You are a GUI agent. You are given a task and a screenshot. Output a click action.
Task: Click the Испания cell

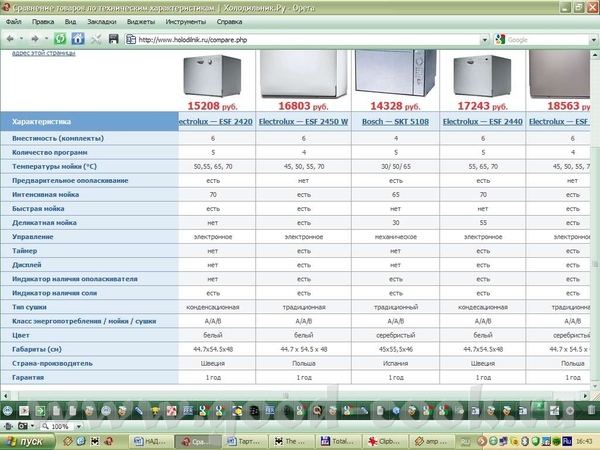pos(395,363)
